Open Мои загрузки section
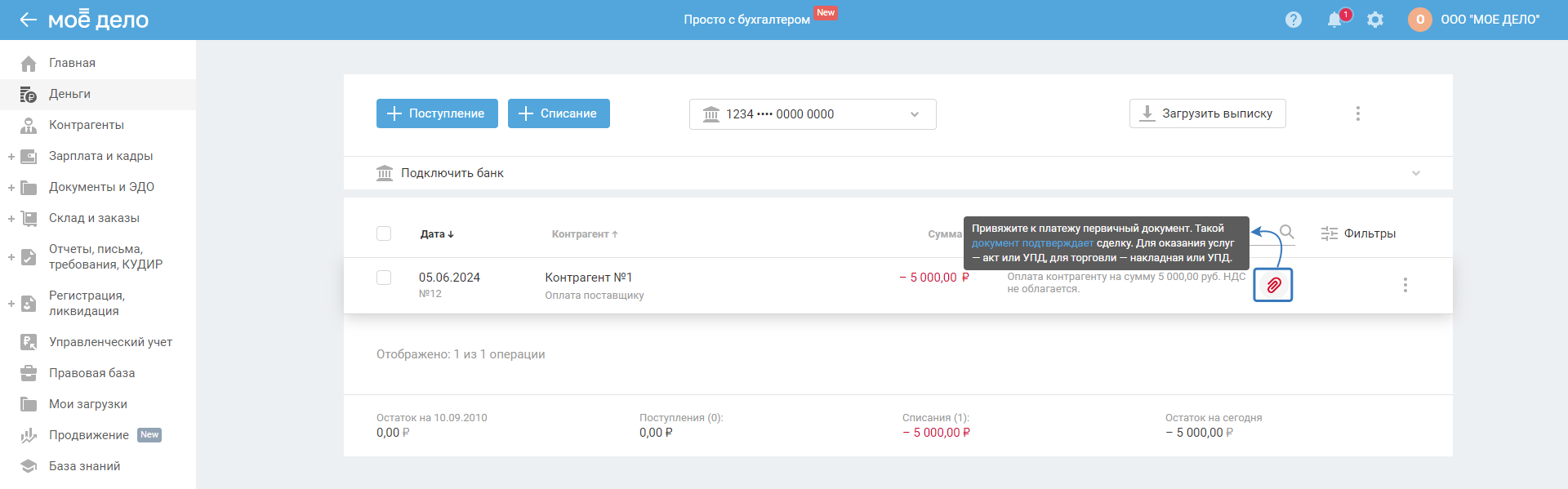This screenshot has width=1568, height=489. (x=88, y=404)
